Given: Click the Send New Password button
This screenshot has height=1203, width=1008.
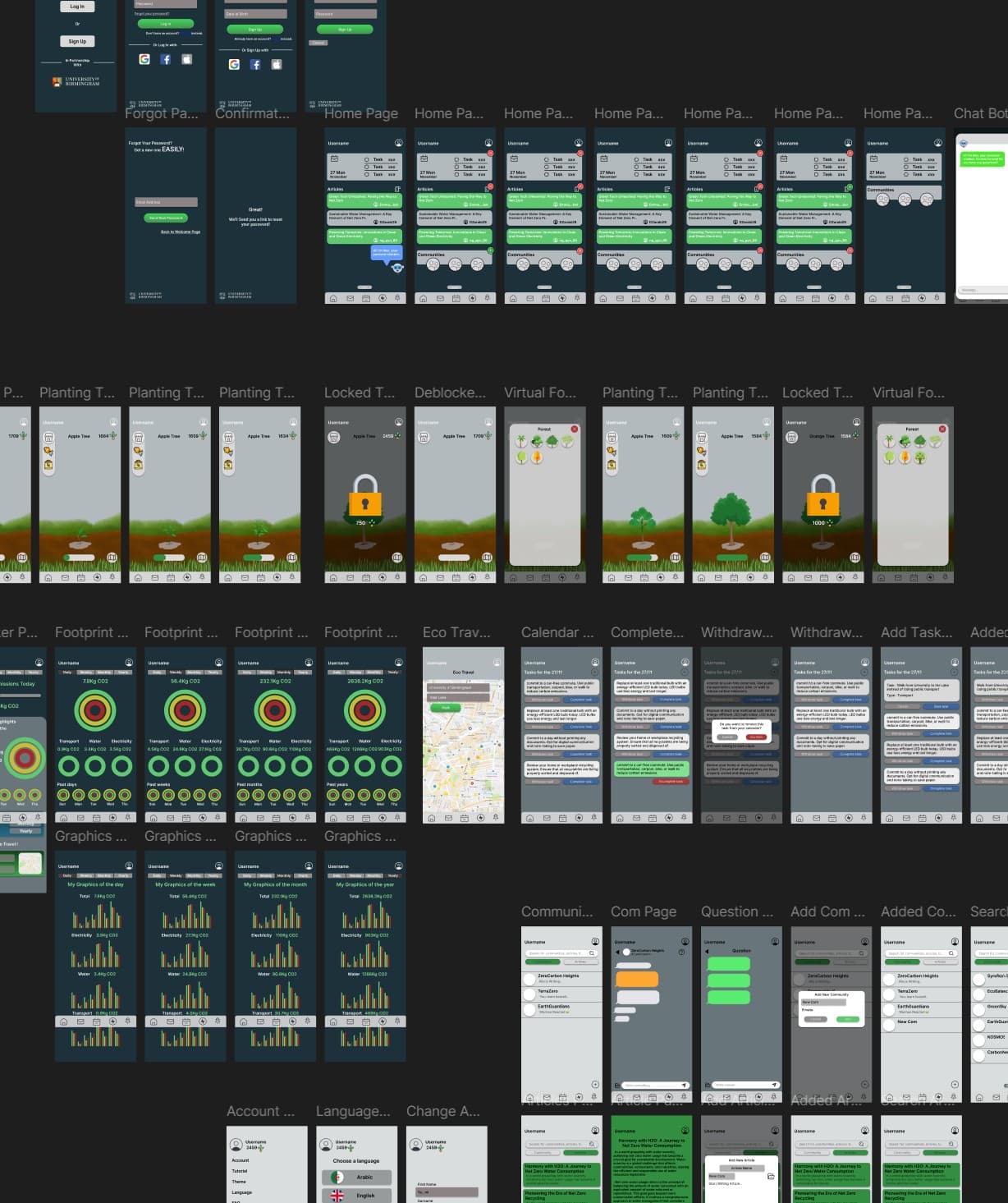Looking at the screenshot, I should point(166,218).
